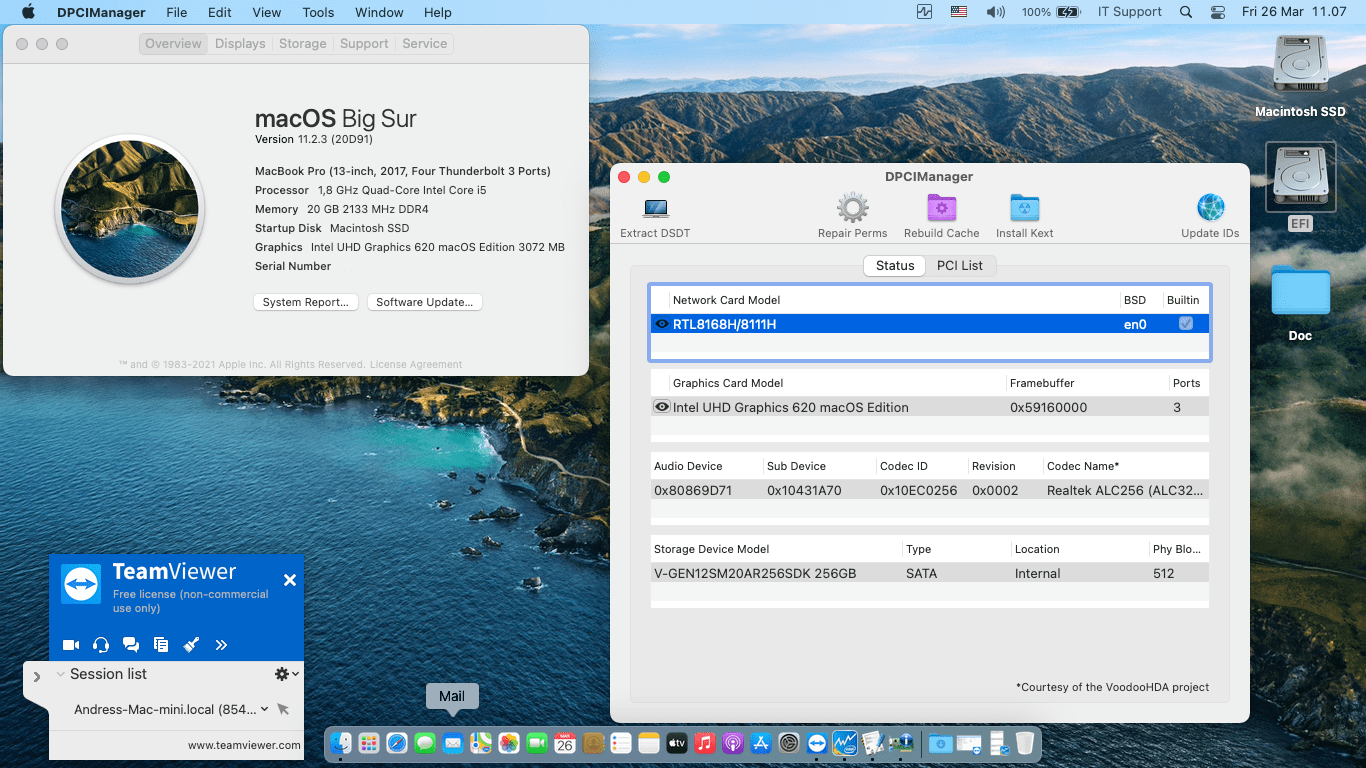Open Mail from the dock
1366x768 pixels.
[x=453, y=743]
